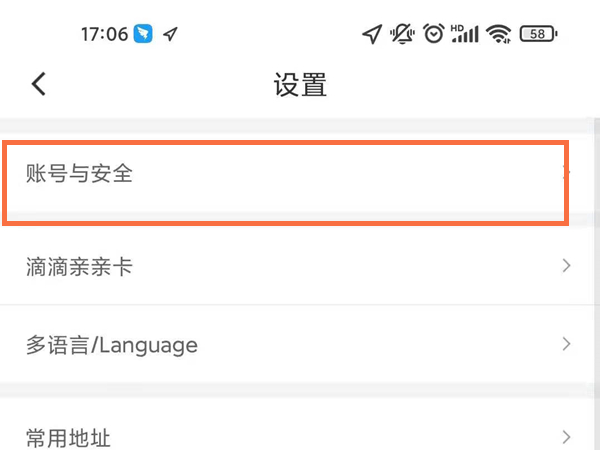Viewport: 600px width, 450px height.
Task: Open 账号与安全 settings
Action: click(x=80, y=174)
